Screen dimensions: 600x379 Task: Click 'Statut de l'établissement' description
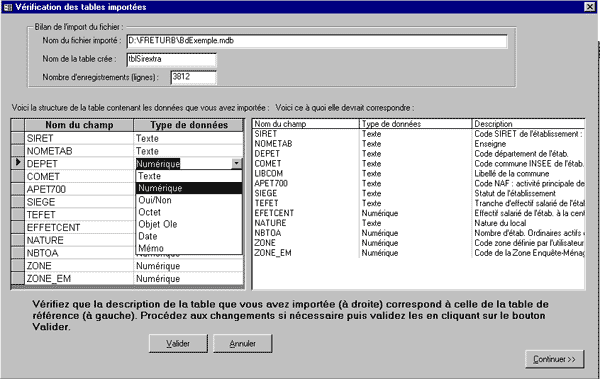[x=515, y=193]
